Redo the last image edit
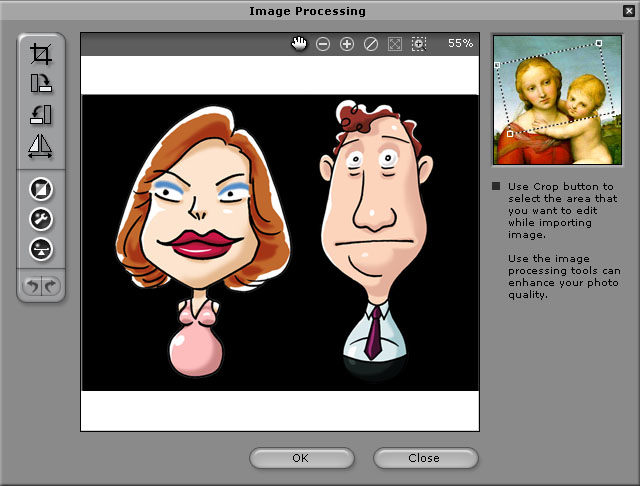 (x=50, y=286)
